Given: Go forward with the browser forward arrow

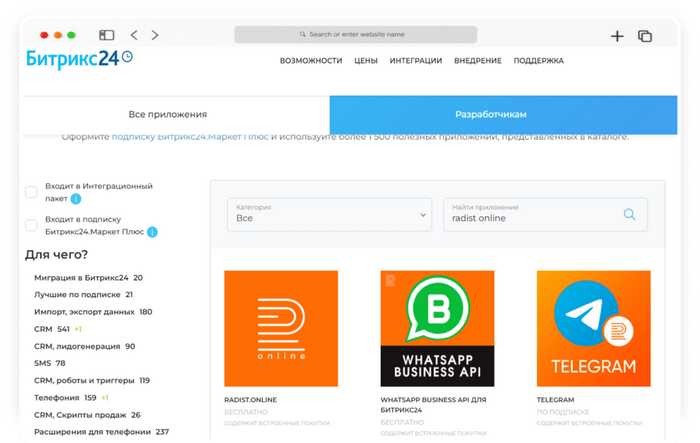Looking at the screenshot, I should (x=155, y=35).
